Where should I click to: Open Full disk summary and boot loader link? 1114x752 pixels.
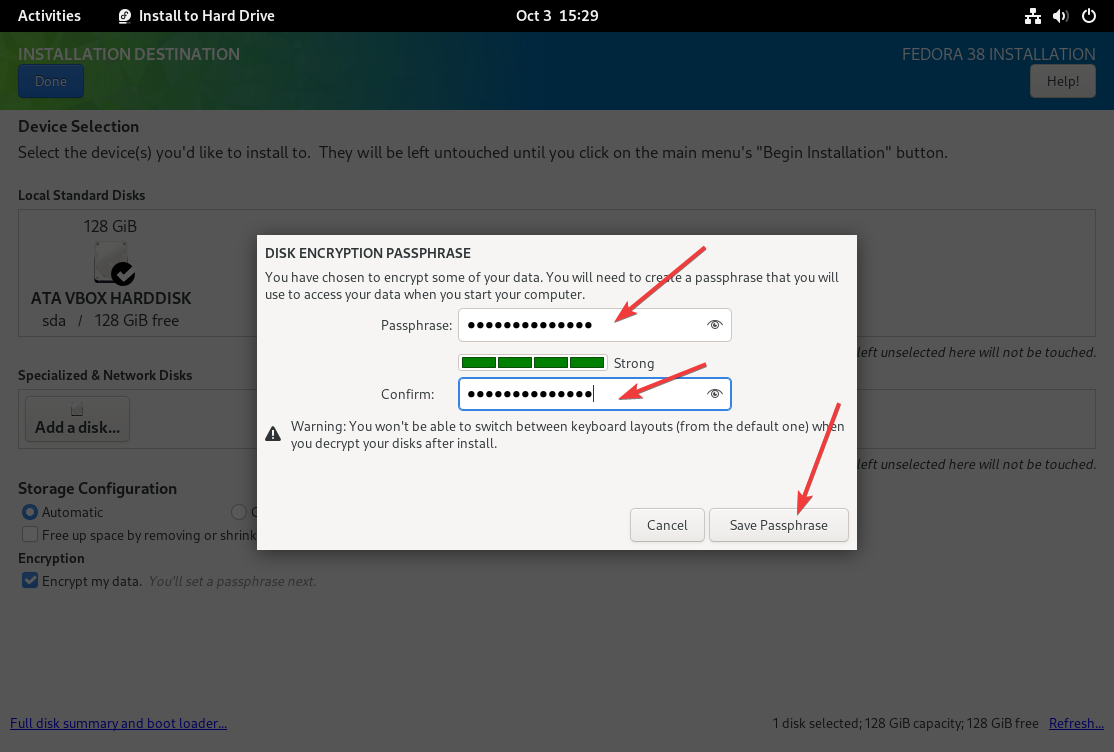coord(118,723)
